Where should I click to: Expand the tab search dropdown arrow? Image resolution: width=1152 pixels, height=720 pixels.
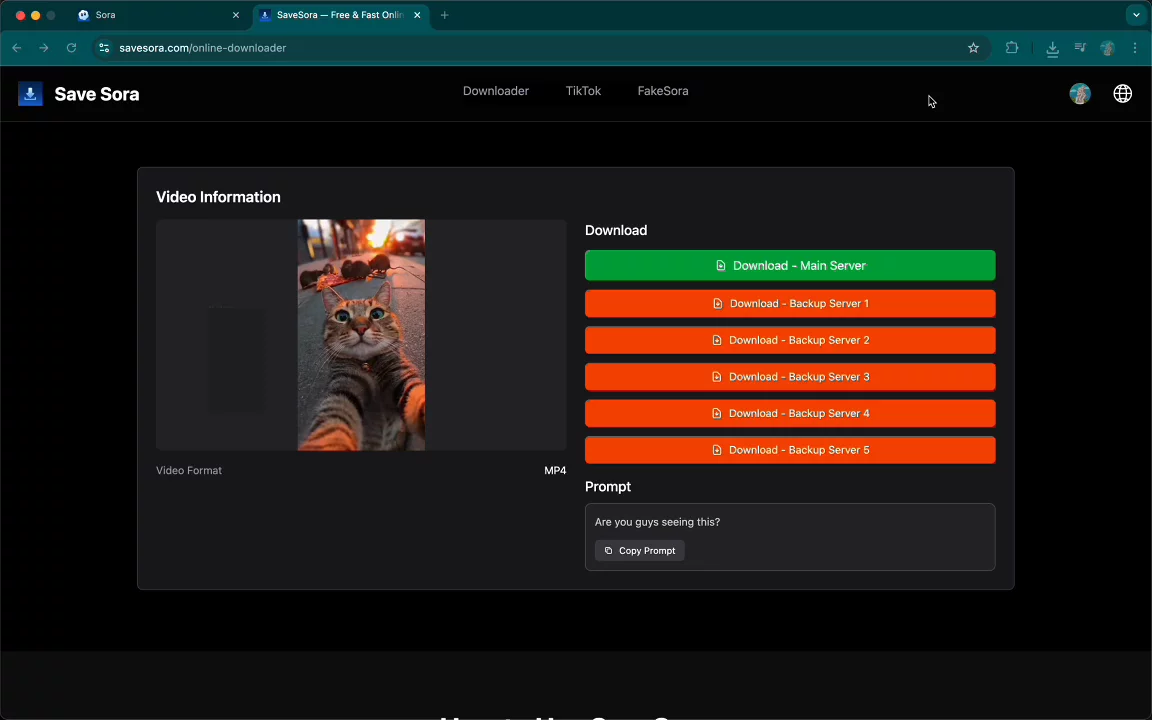pos(1136,15)
